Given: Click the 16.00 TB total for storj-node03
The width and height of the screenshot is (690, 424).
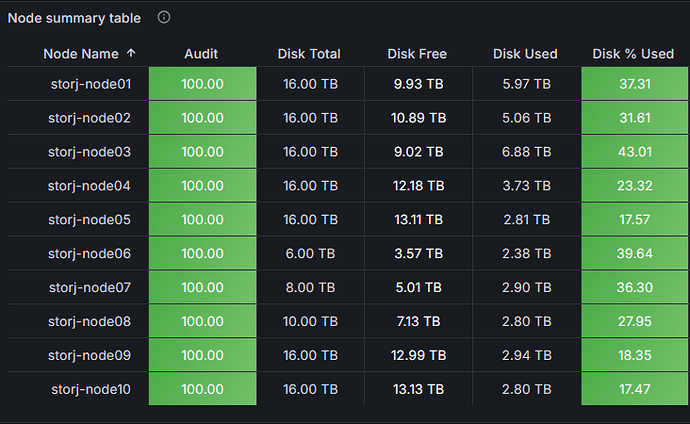Looking at the screenshot, I should pos(310,152).
